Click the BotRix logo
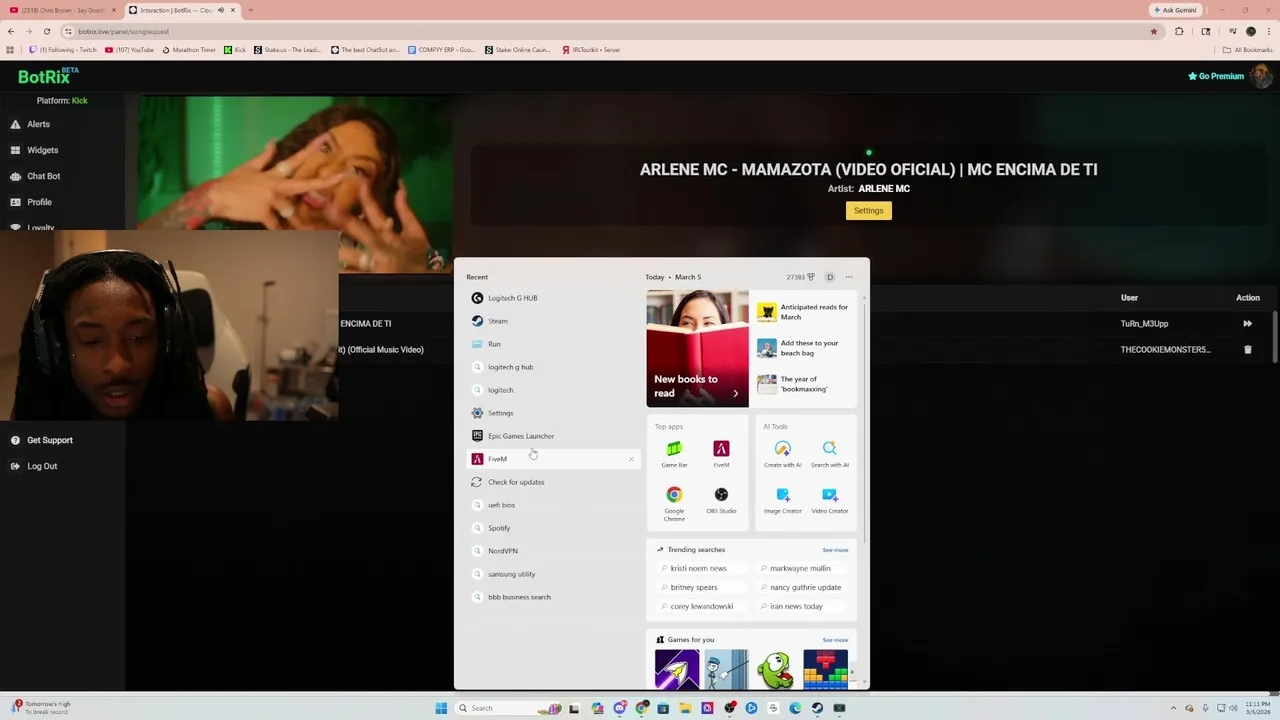The height and width of the screenshot is (720, 1280). 48,75
